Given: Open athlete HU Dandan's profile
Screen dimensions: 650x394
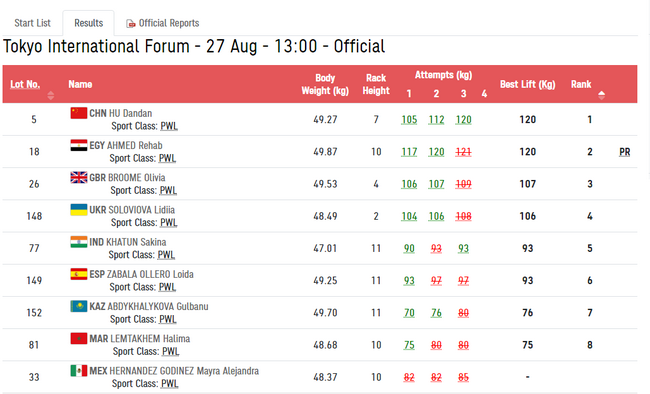Looking at the screenshot, I should point(130,113).
